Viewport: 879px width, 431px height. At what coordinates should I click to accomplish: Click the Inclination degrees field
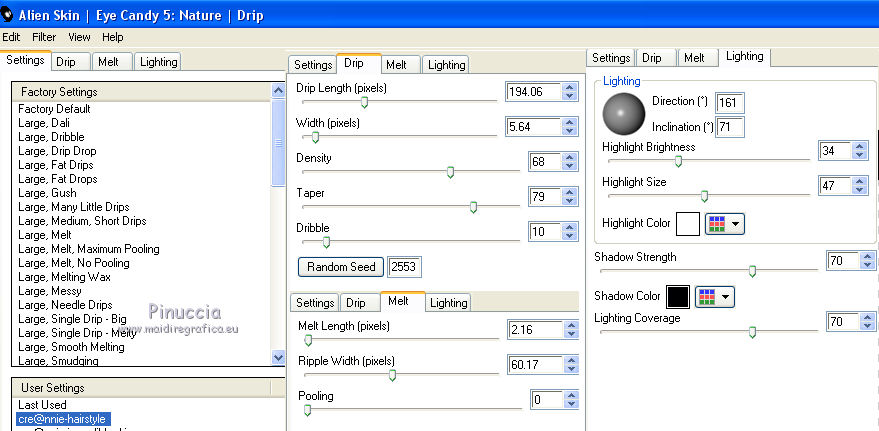coord(730,127)
